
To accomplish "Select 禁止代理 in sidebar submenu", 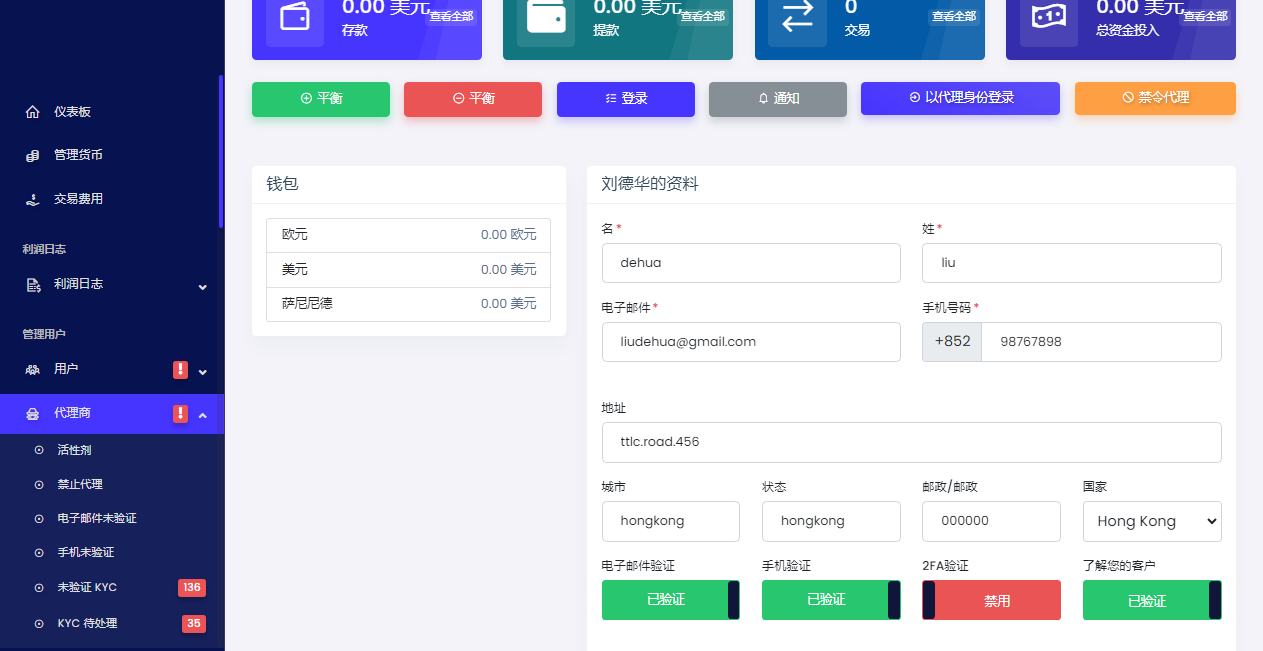I will coord(80,484).
